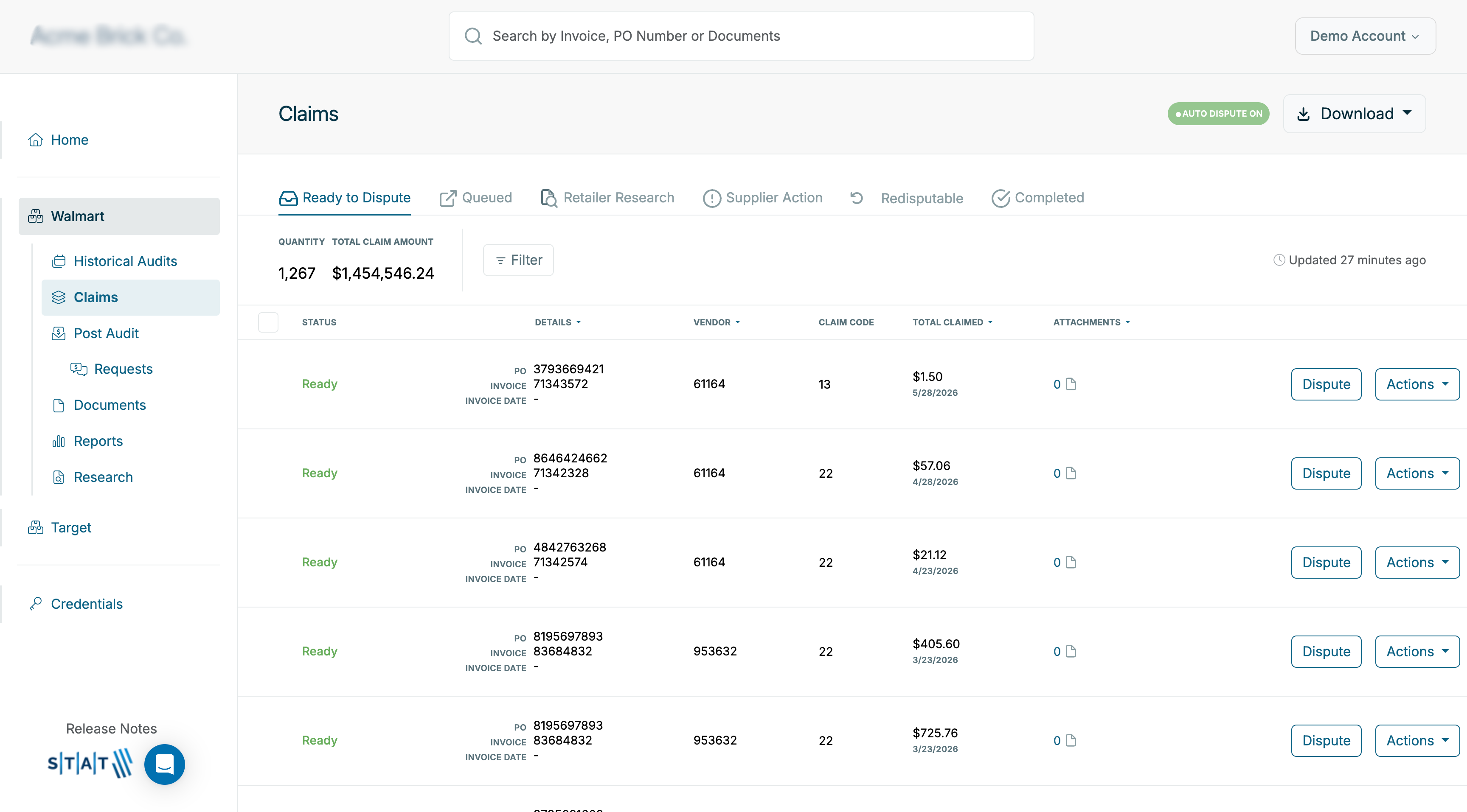Click the STAT logo
Image resolution: width=1467 pixels, height=812 pixels.
pos(90,763)
